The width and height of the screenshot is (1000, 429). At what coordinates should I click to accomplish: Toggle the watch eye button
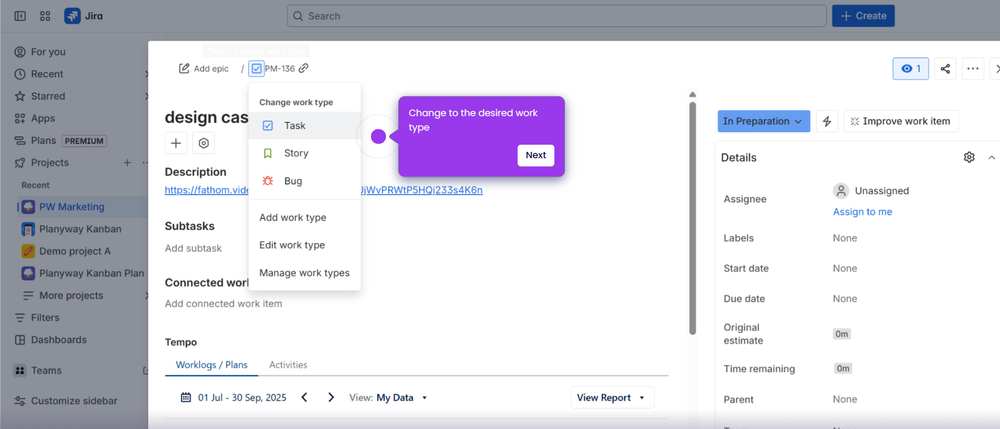tap(910, 69)
